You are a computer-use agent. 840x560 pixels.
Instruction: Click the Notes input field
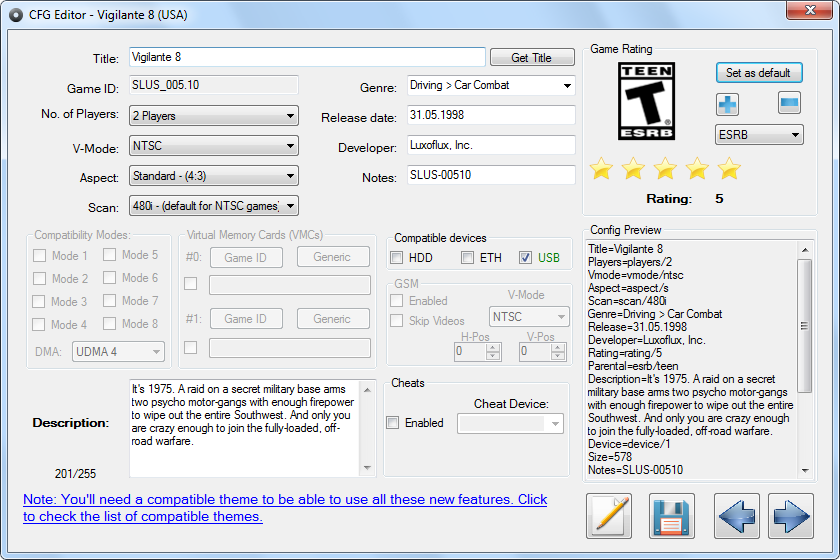click(x=491, y=175)
